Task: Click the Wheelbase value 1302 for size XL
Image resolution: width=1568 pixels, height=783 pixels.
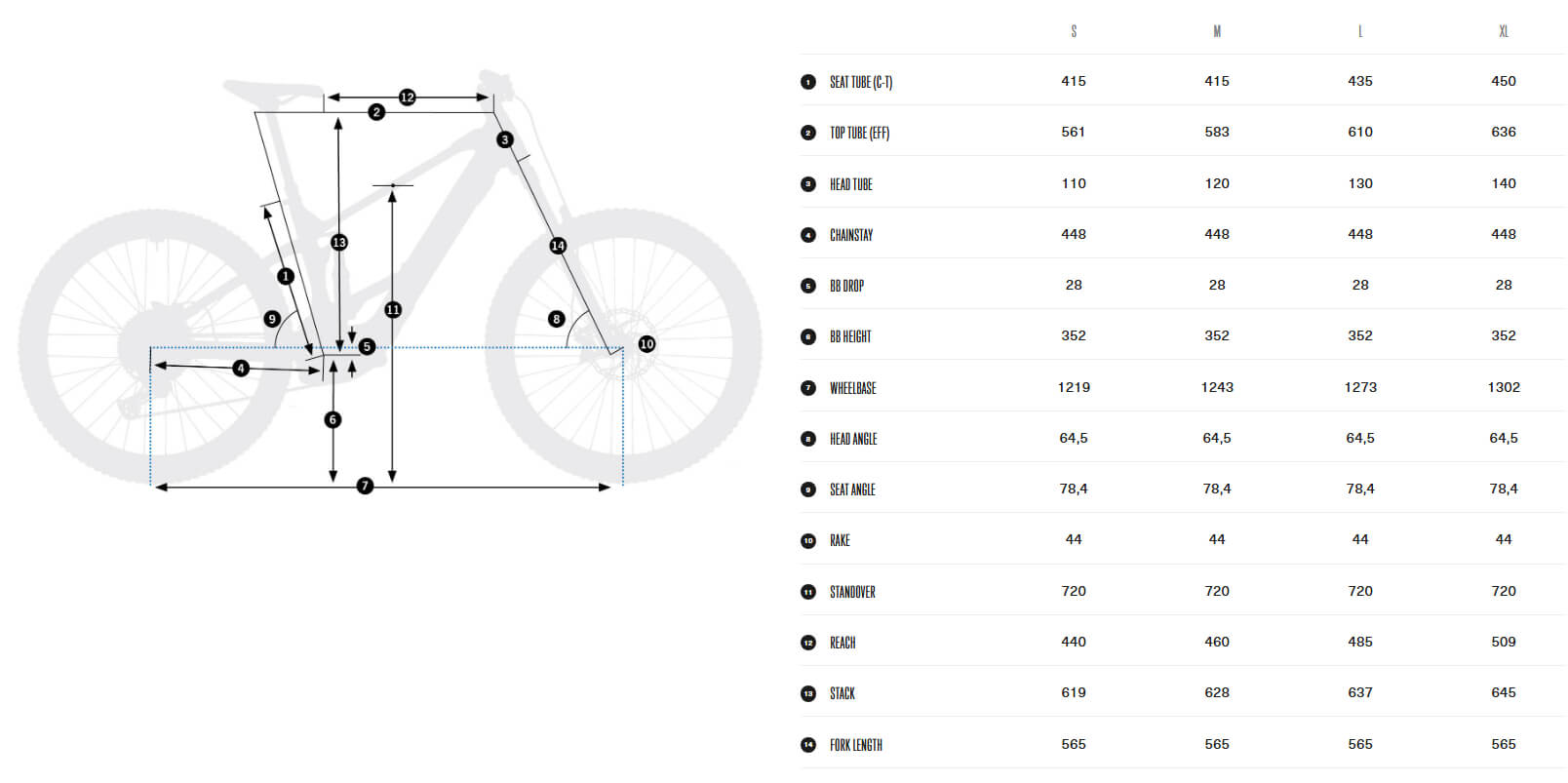Action: [x=1504, y=387]
